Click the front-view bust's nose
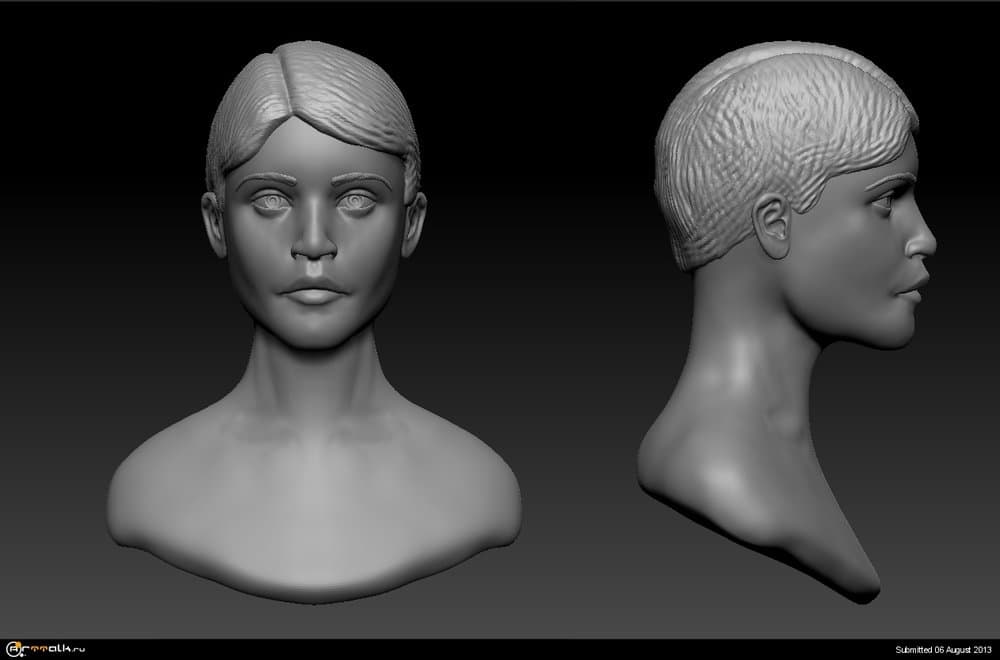1000x660 pixels. tap(313, 243)
